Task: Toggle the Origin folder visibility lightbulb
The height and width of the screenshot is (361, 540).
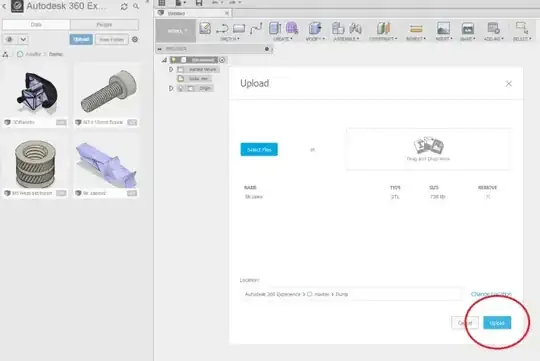Action: click(180, 89)
